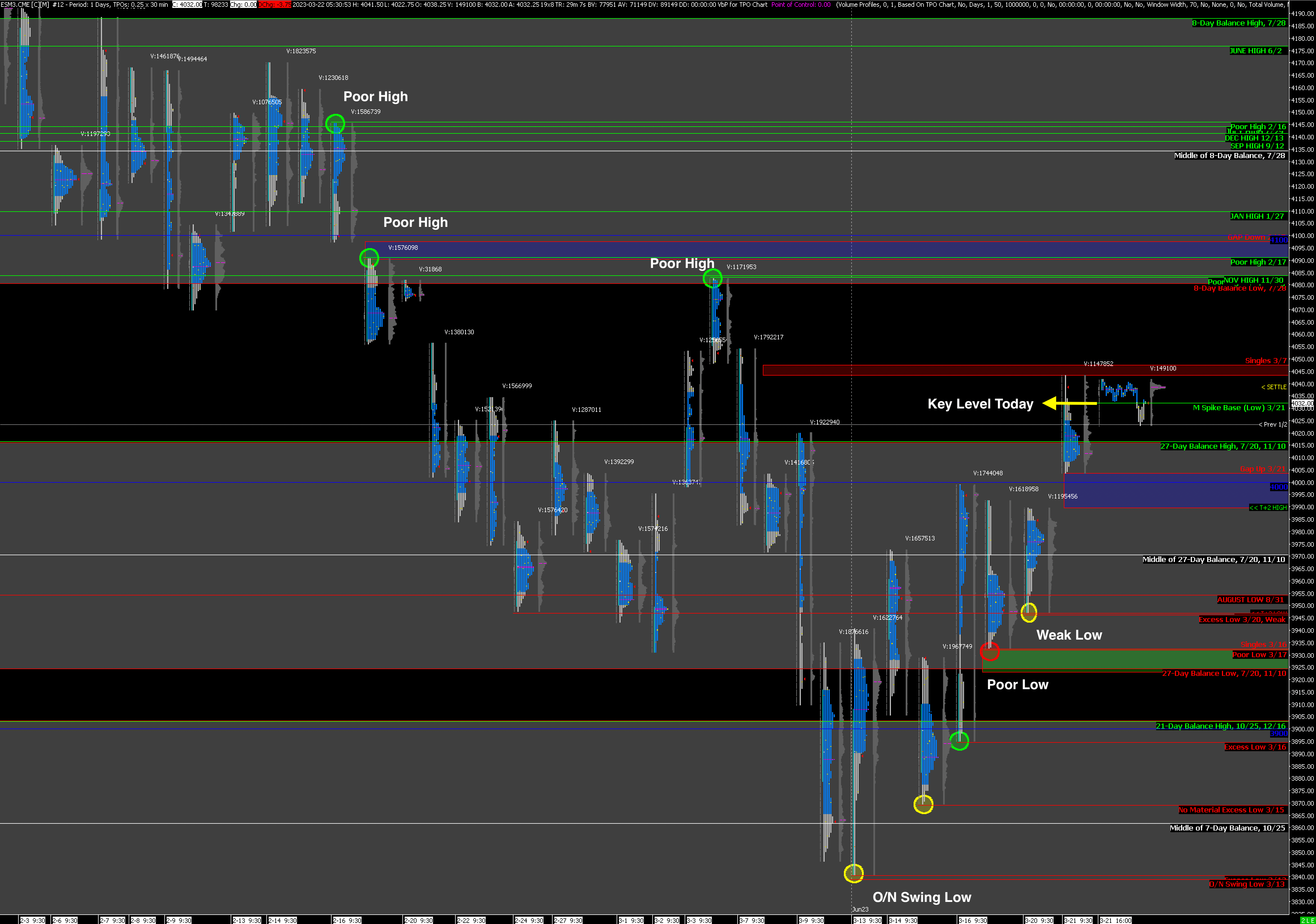Click the 2-16 9:30 date on time axis

[347, 920]
